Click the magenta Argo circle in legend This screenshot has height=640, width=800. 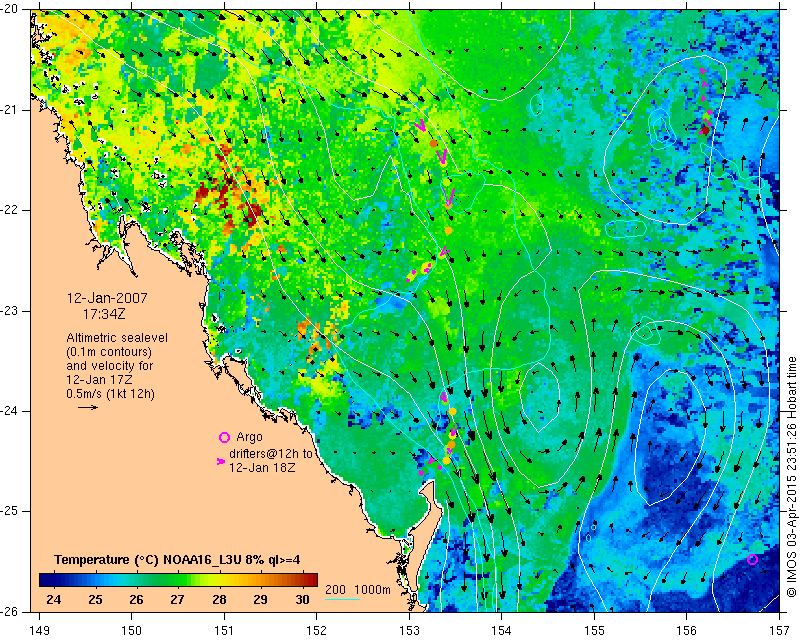coord(224,437)
